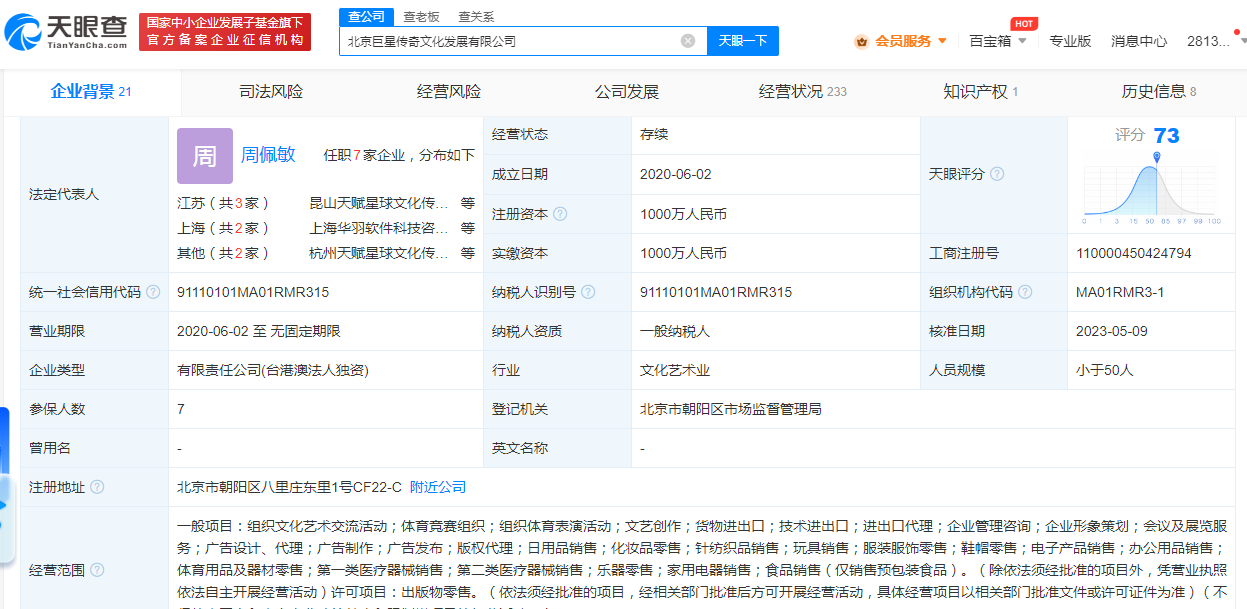
Task: Click the 2020-06-02 至 无固定期限 value
Action: 259,331
